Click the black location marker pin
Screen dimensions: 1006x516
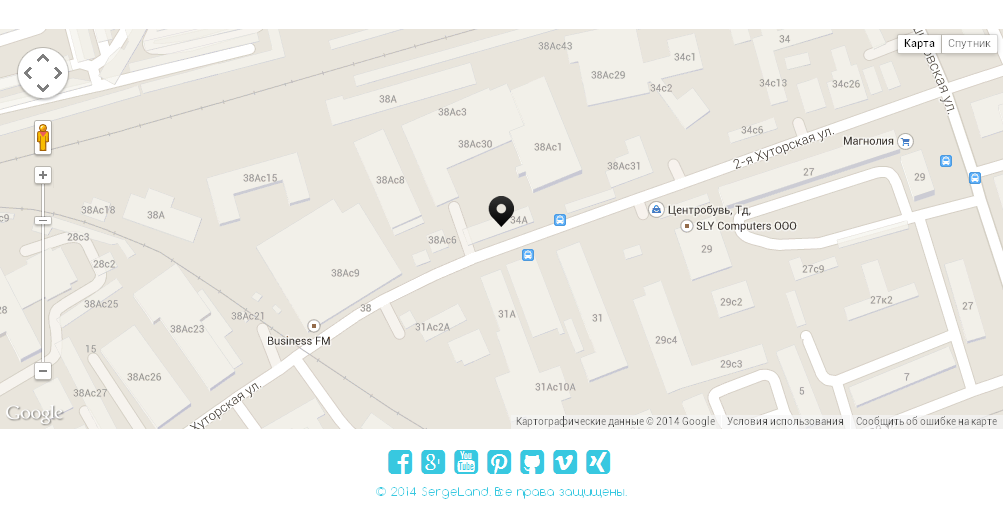click(x=501, y=211)
